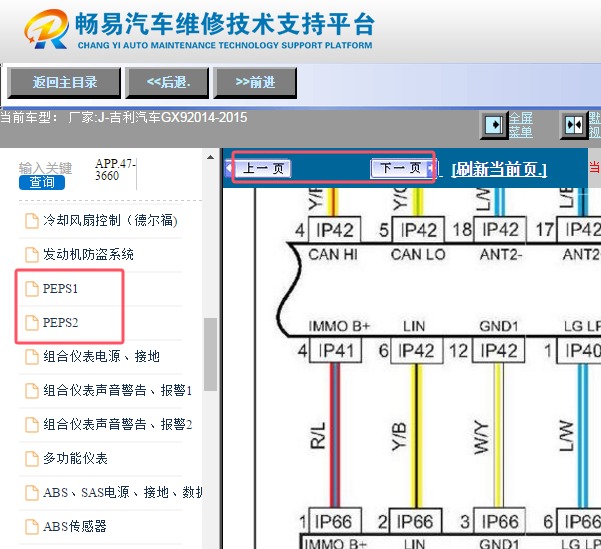Click the PEPS2 document icon
This screenshot has width=601, height=549.
point(32,323)
